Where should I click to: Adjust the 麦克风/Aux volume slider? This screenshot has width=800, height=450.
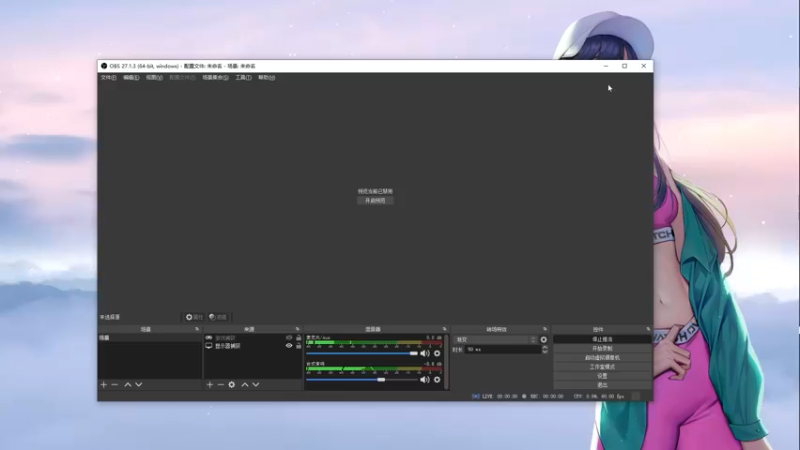click(362, 353)
